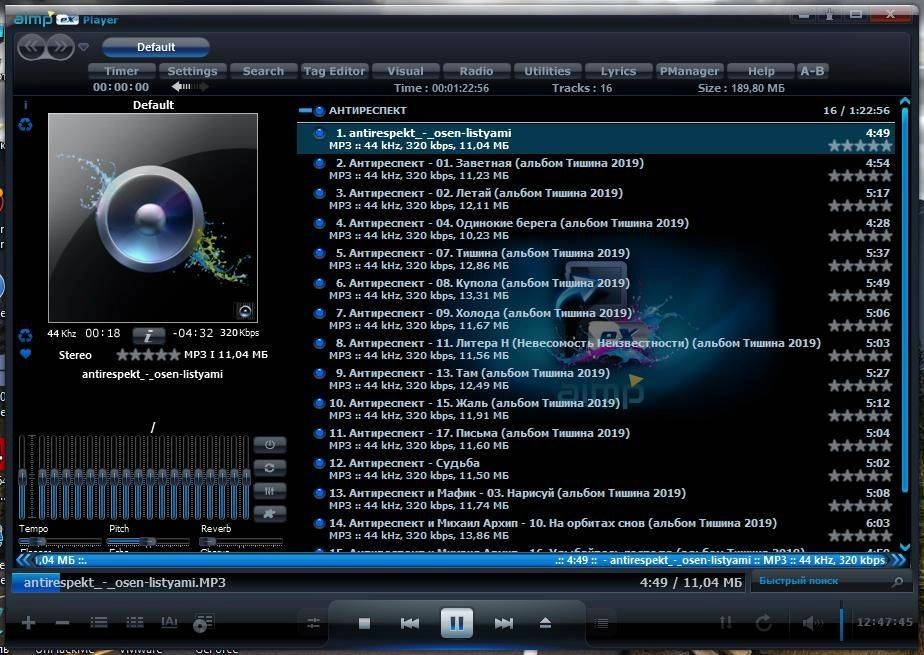Select track 5 Тишина

point(596,259)
